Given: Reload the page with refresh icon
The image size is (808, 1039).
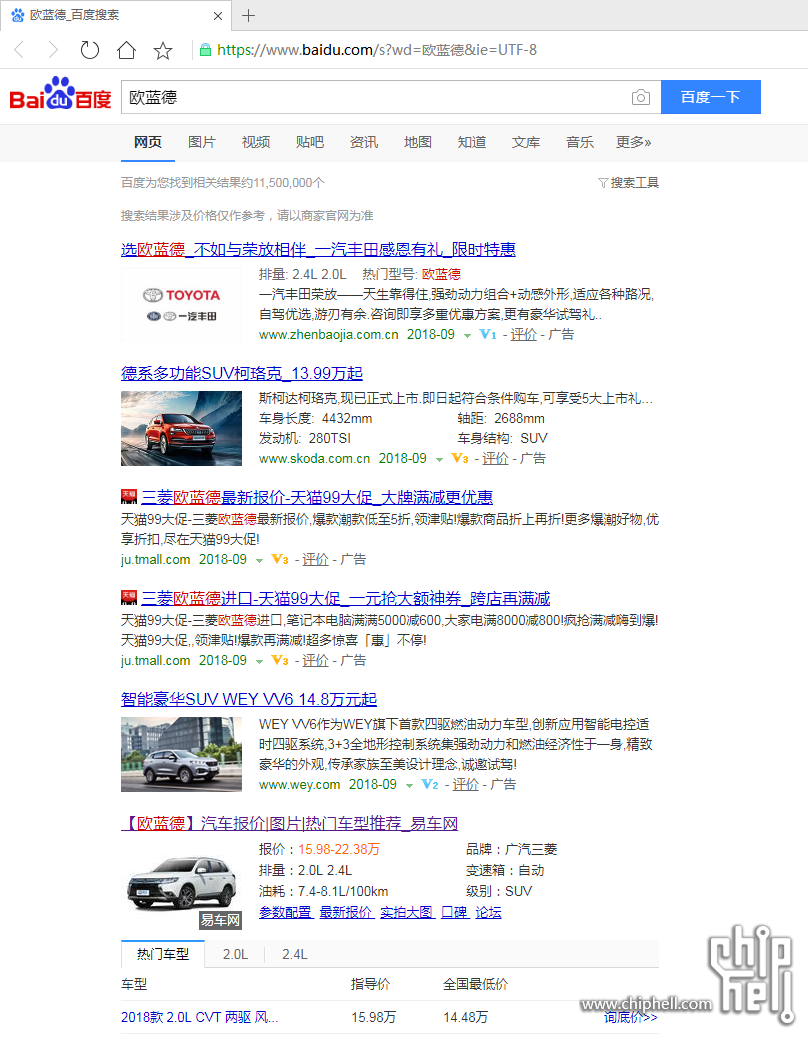Looking at the screenshot, I should click(x=89, y=50).
